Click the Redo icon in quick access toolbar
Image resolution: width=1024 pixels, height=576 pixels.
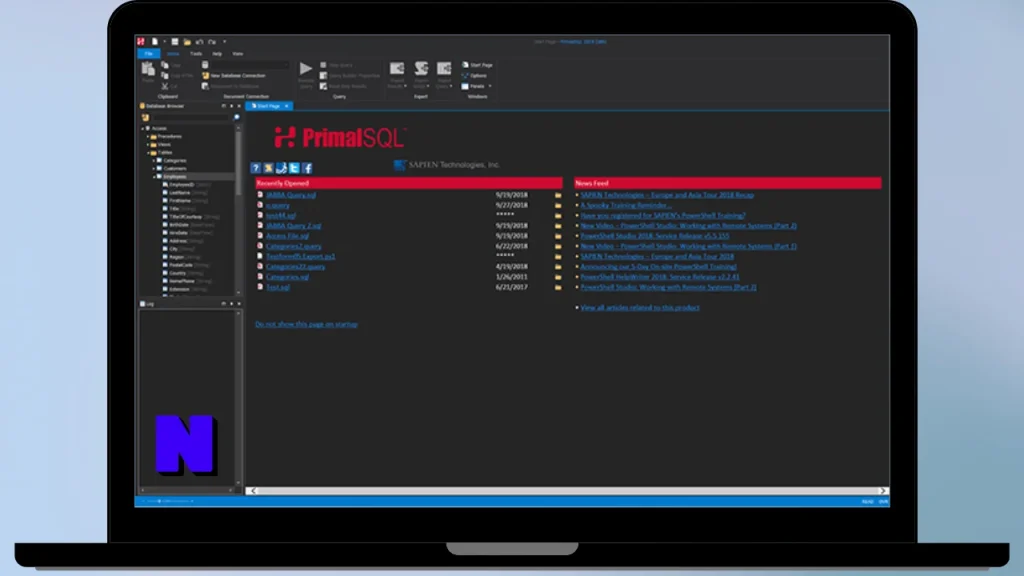[x=212, y=41]
